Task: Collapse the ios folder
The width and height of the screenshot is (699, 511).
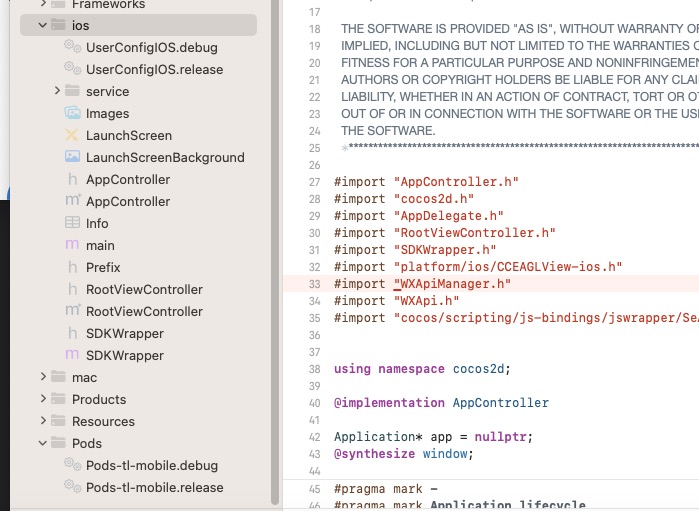Action: point(42,25)
